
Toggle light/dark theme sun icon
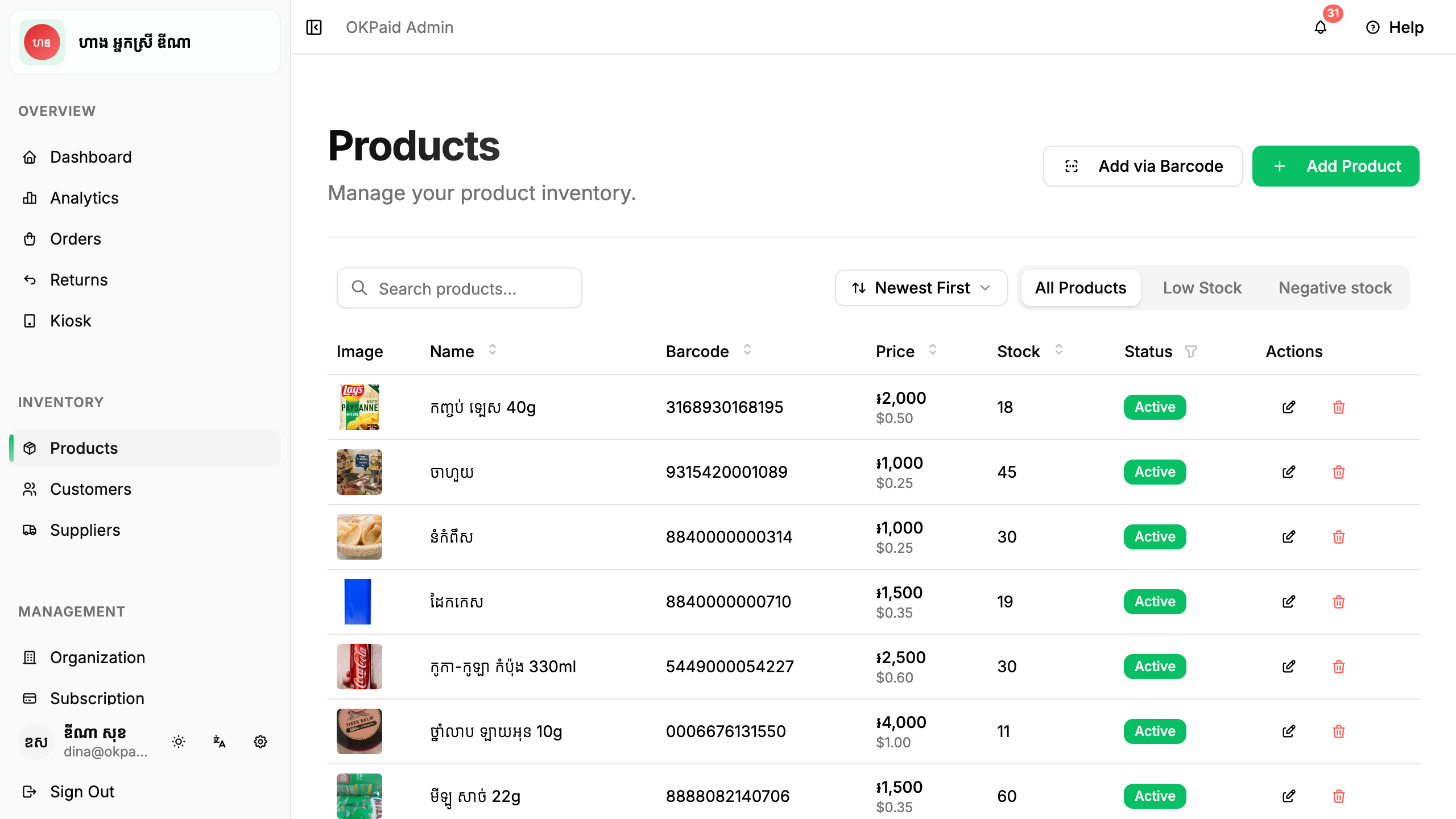[179, 741]
